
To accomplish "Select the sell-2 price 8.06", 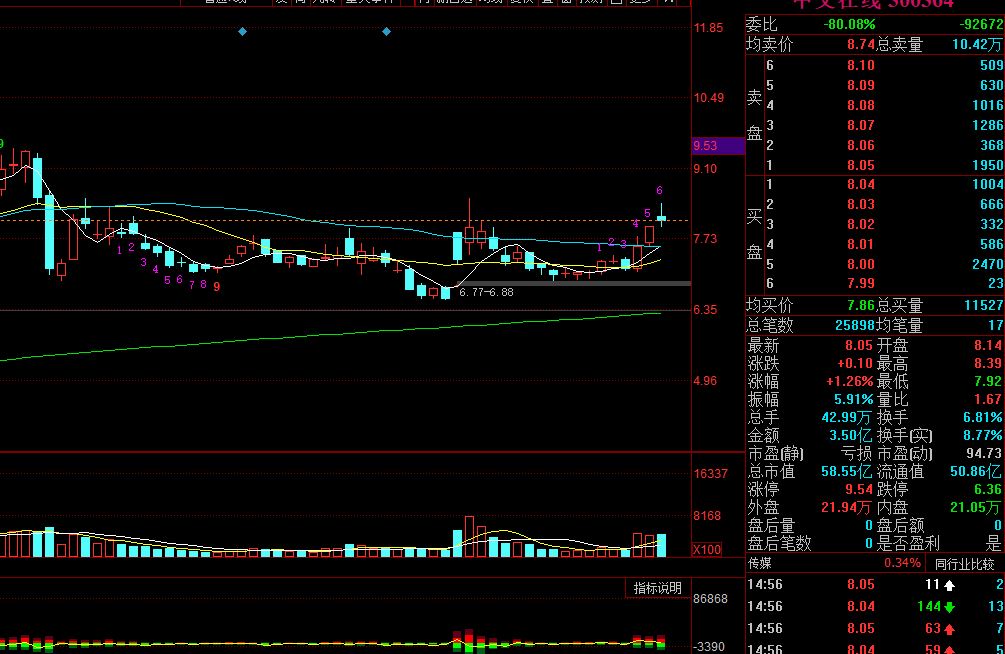I will [860, 146].
